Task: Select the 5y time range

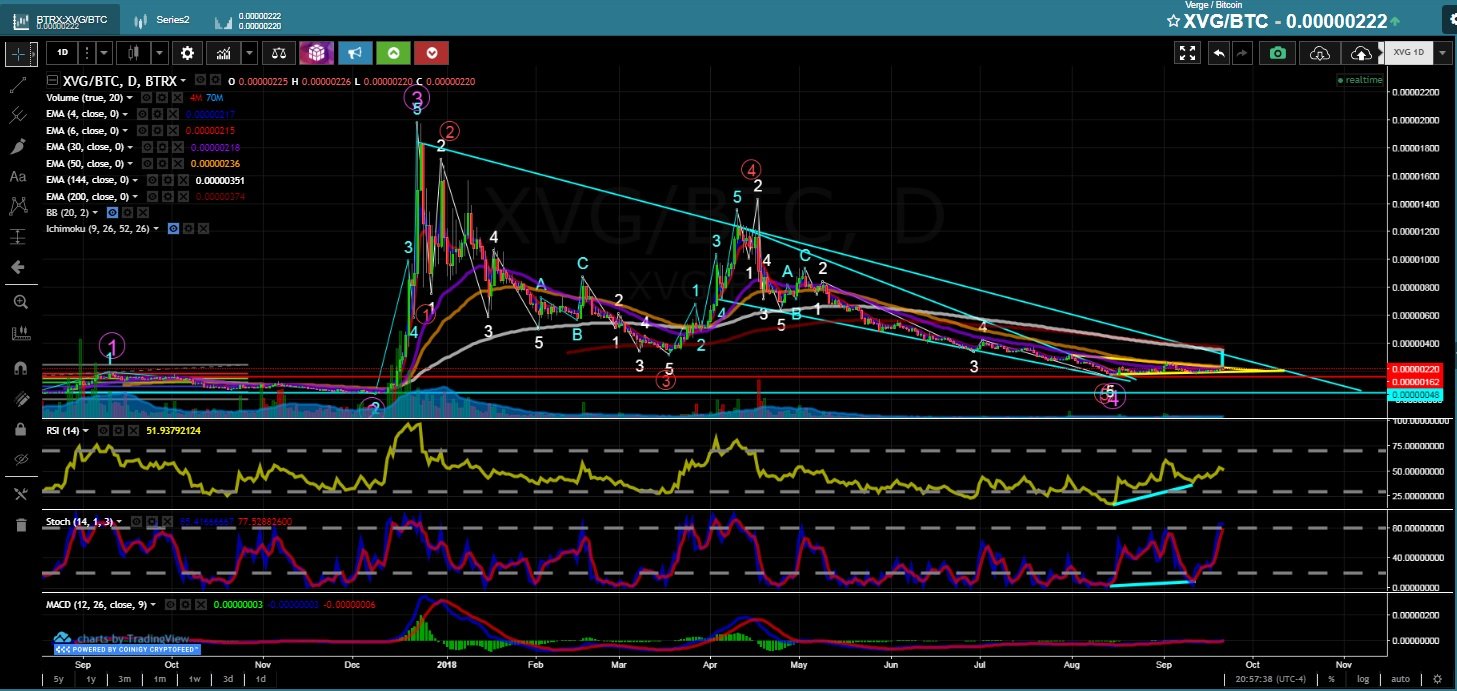Action: 59,679
